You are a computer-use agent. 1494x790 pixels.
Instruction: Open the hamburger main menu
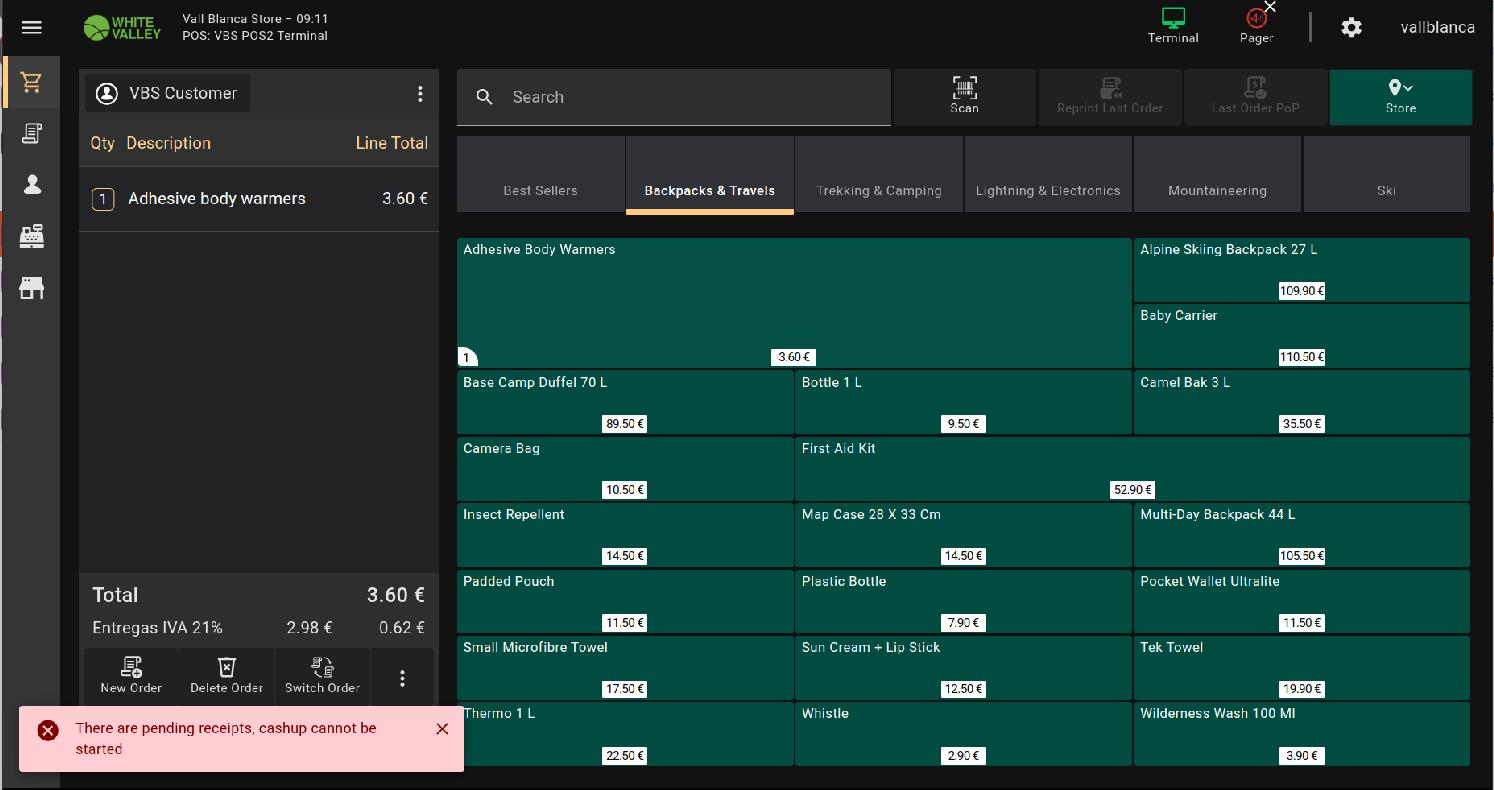point(32,27)
